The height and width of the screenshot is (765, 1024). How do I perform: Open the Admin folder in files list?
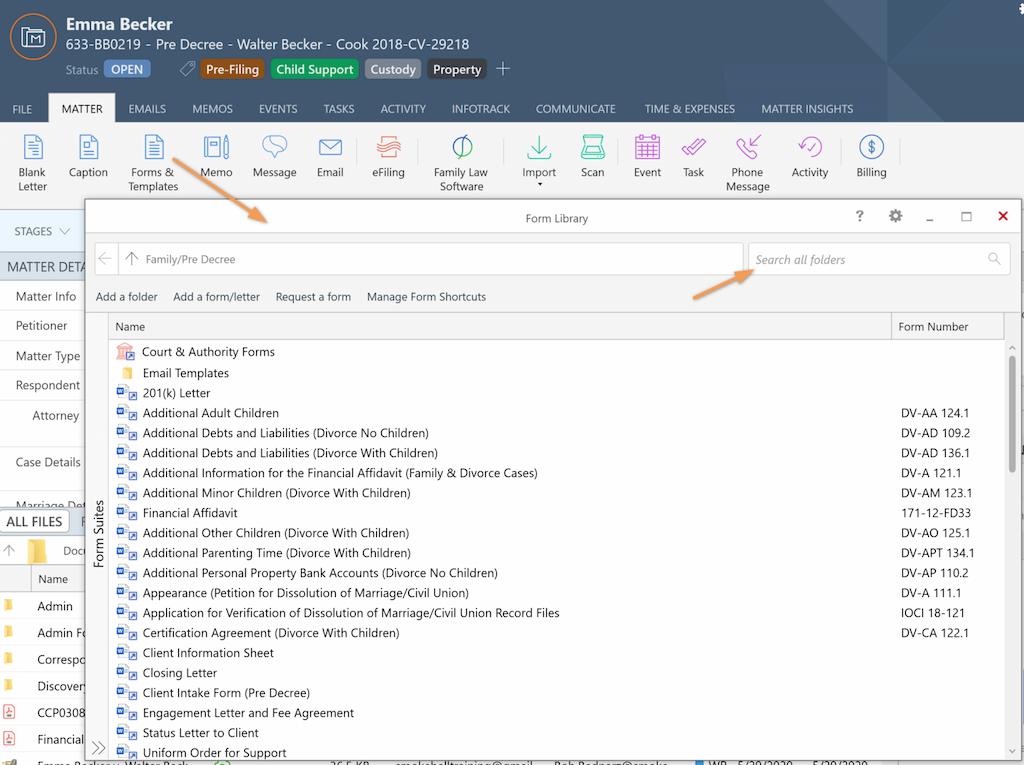click(x=55, y=606)
